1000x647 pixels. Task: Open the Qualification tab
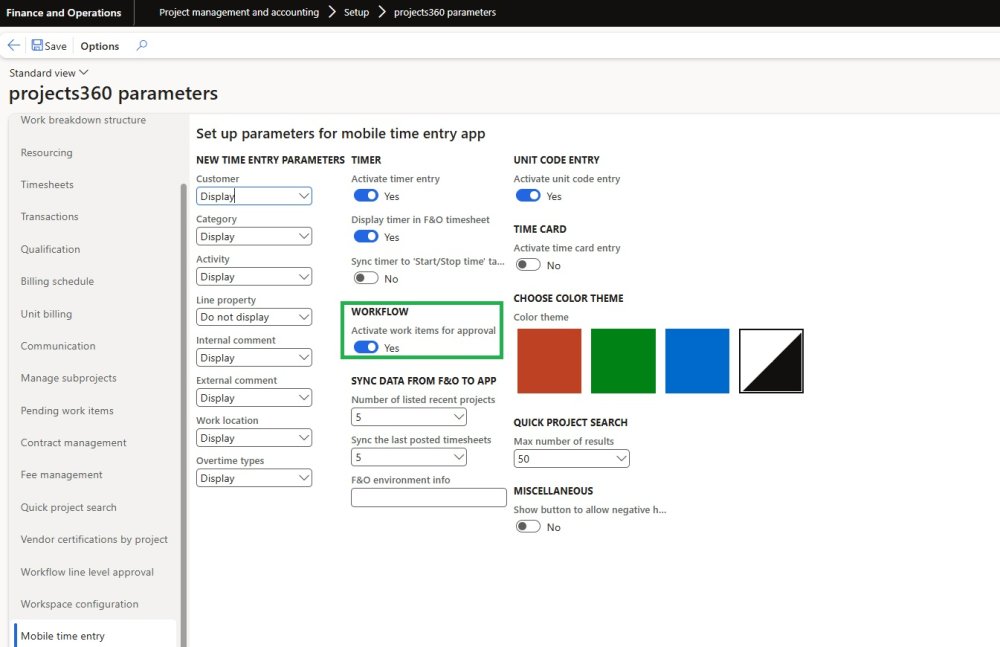click(x=50, y=249)
